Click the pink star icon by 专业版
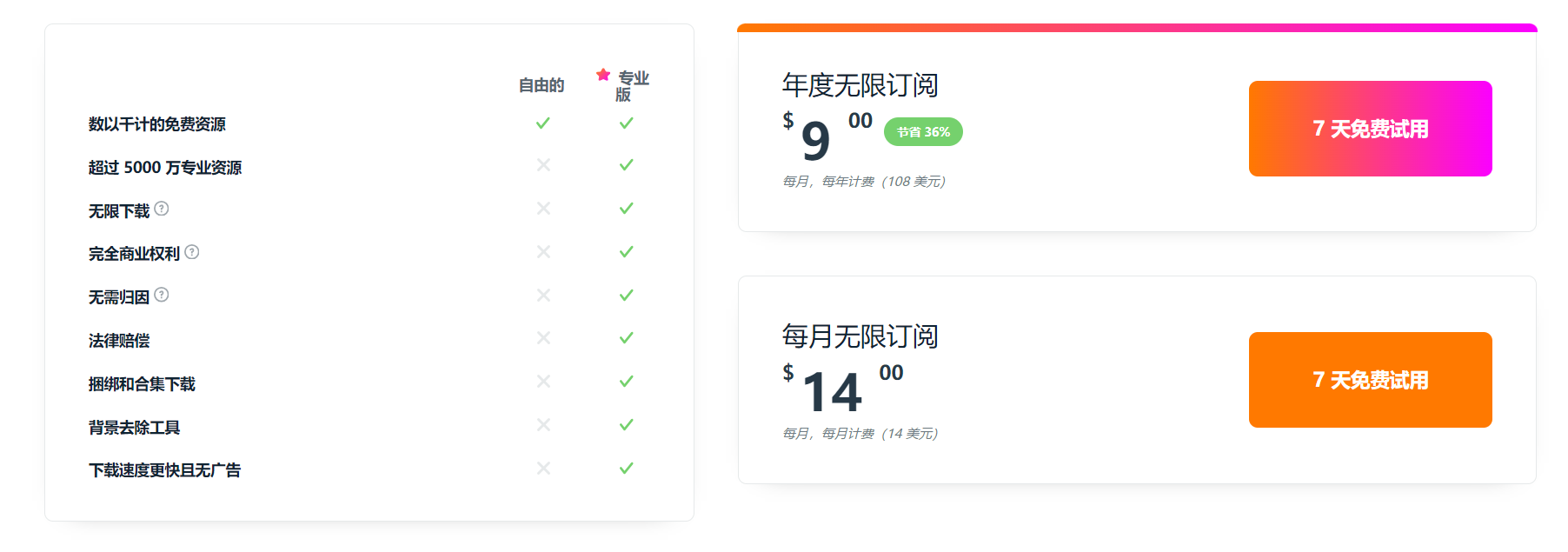 (x=603, y=75)
